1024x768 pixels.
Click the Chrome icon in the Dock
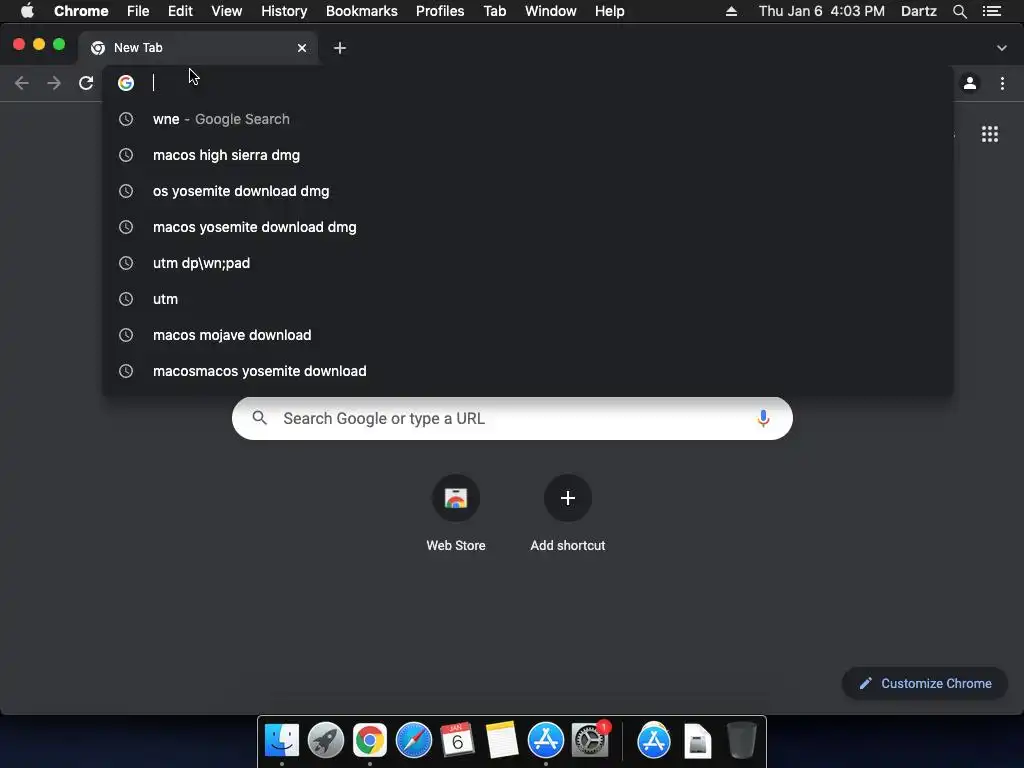click(x=370, y=741)
